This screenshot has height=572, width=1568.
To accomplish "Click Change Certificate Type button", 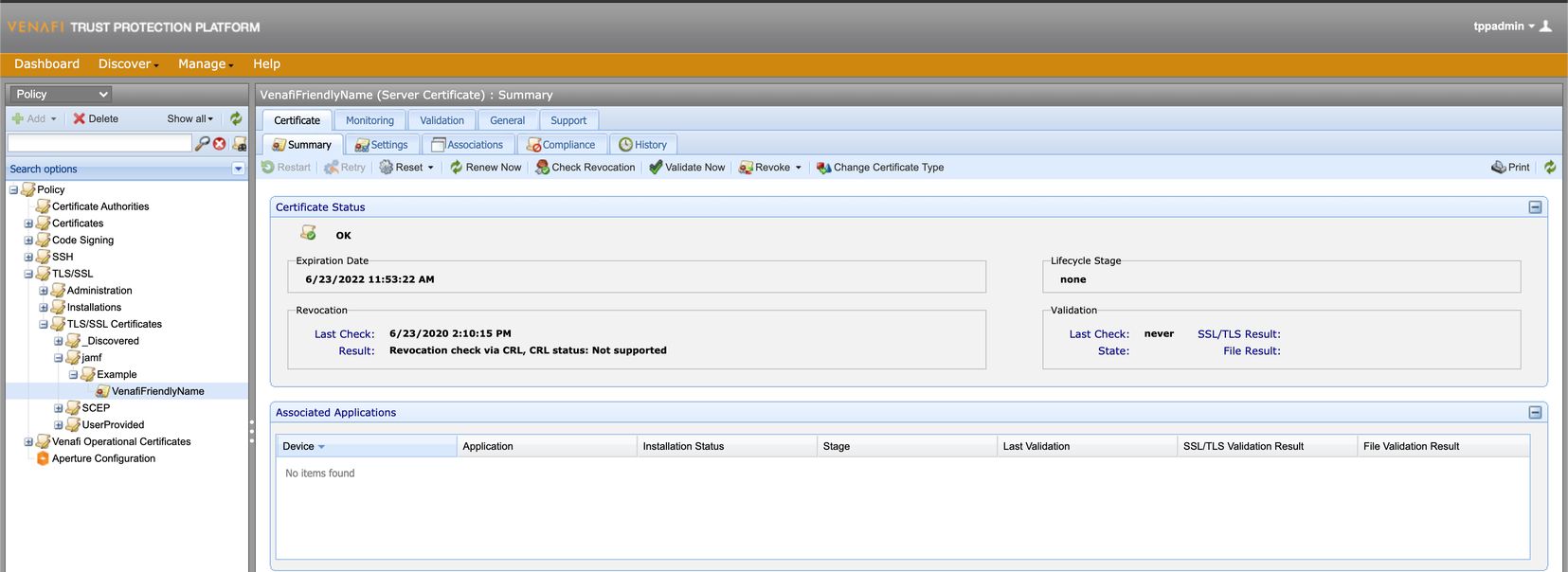I will 880,167.
